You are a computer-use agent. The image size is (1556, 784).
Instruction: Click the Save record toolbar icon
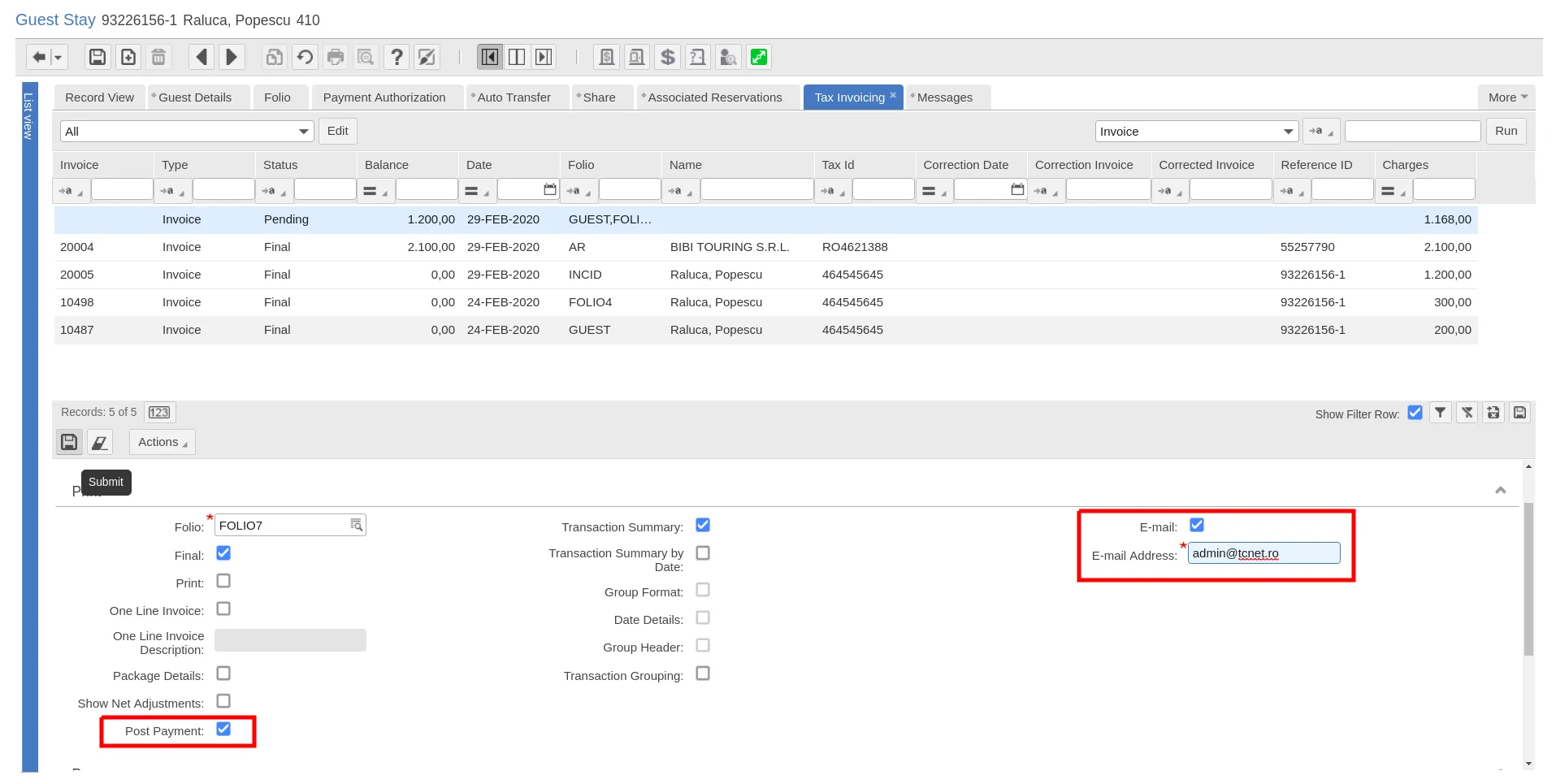coord(98,57)
